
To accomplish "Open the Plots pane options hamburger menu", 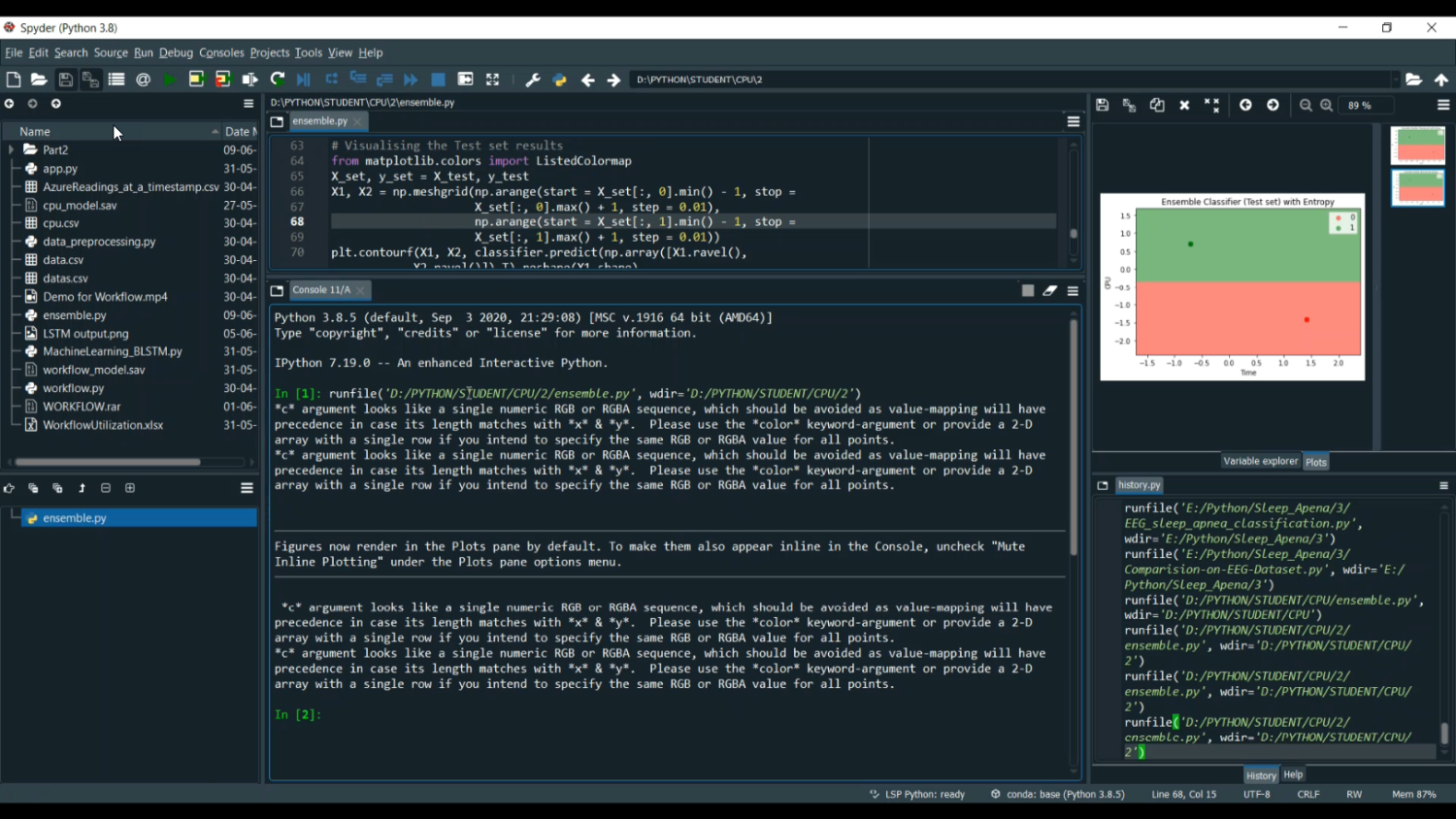I will click(x=1443, y=105).
